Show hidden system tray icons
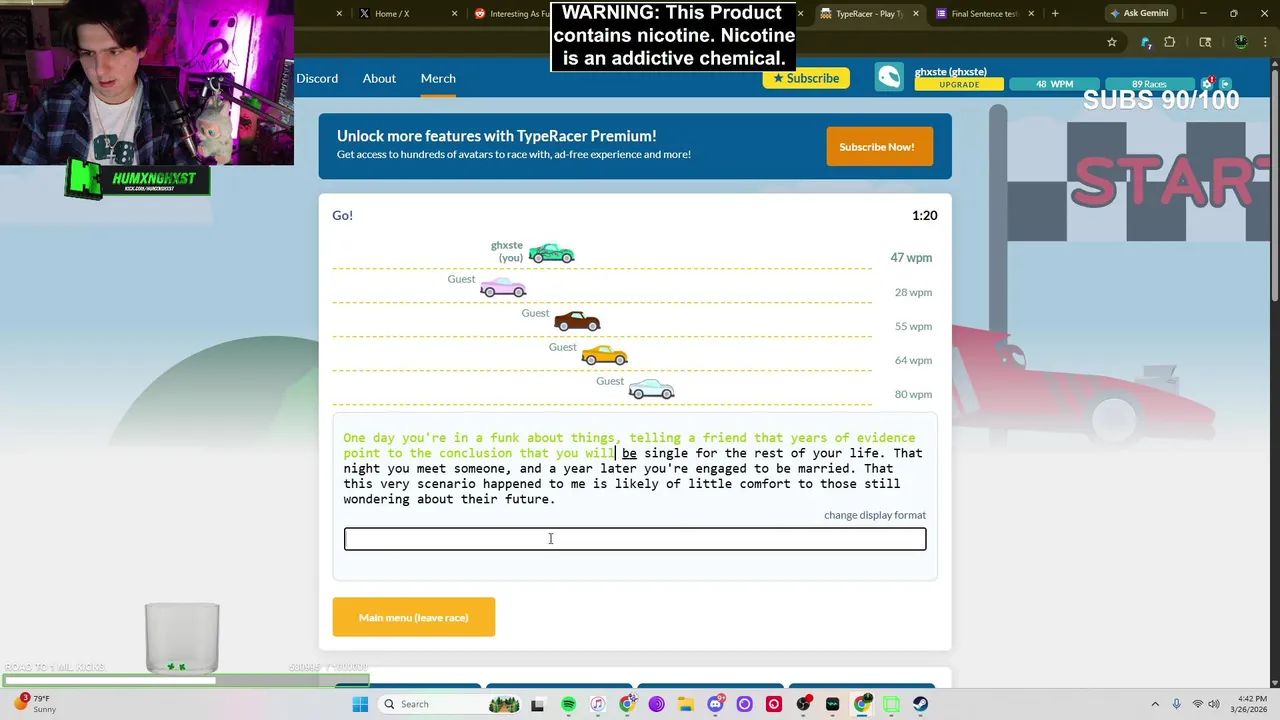Screen dimensions: 1280x720 click(x=1155, y=704)
